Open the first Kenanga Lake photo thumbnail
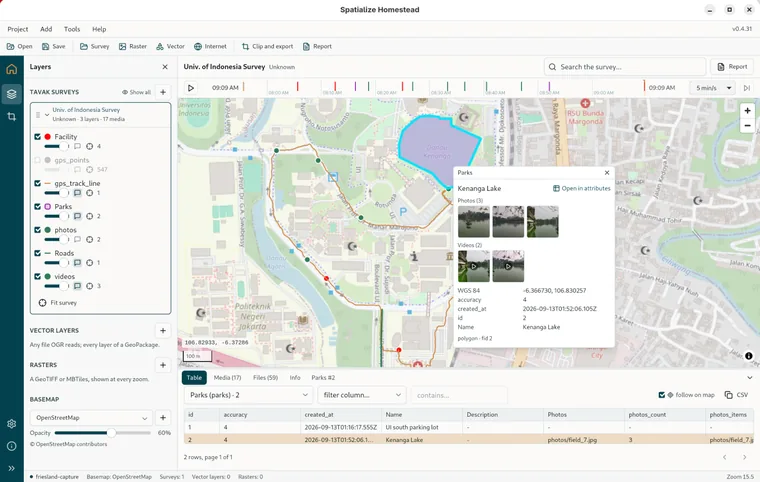The height and width of the screenshot is (482, 760). tap(474, 222)
